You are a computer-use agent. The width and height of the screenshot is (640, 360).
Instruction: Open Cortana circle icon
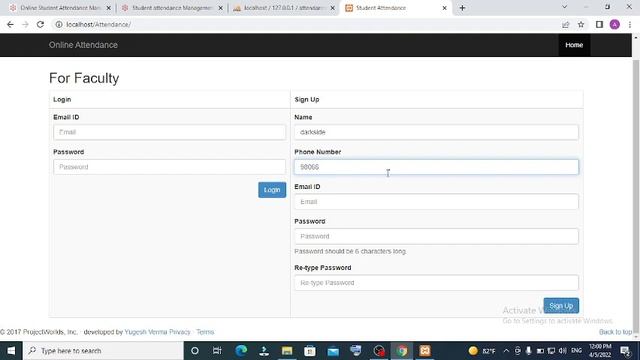[195, 351]
